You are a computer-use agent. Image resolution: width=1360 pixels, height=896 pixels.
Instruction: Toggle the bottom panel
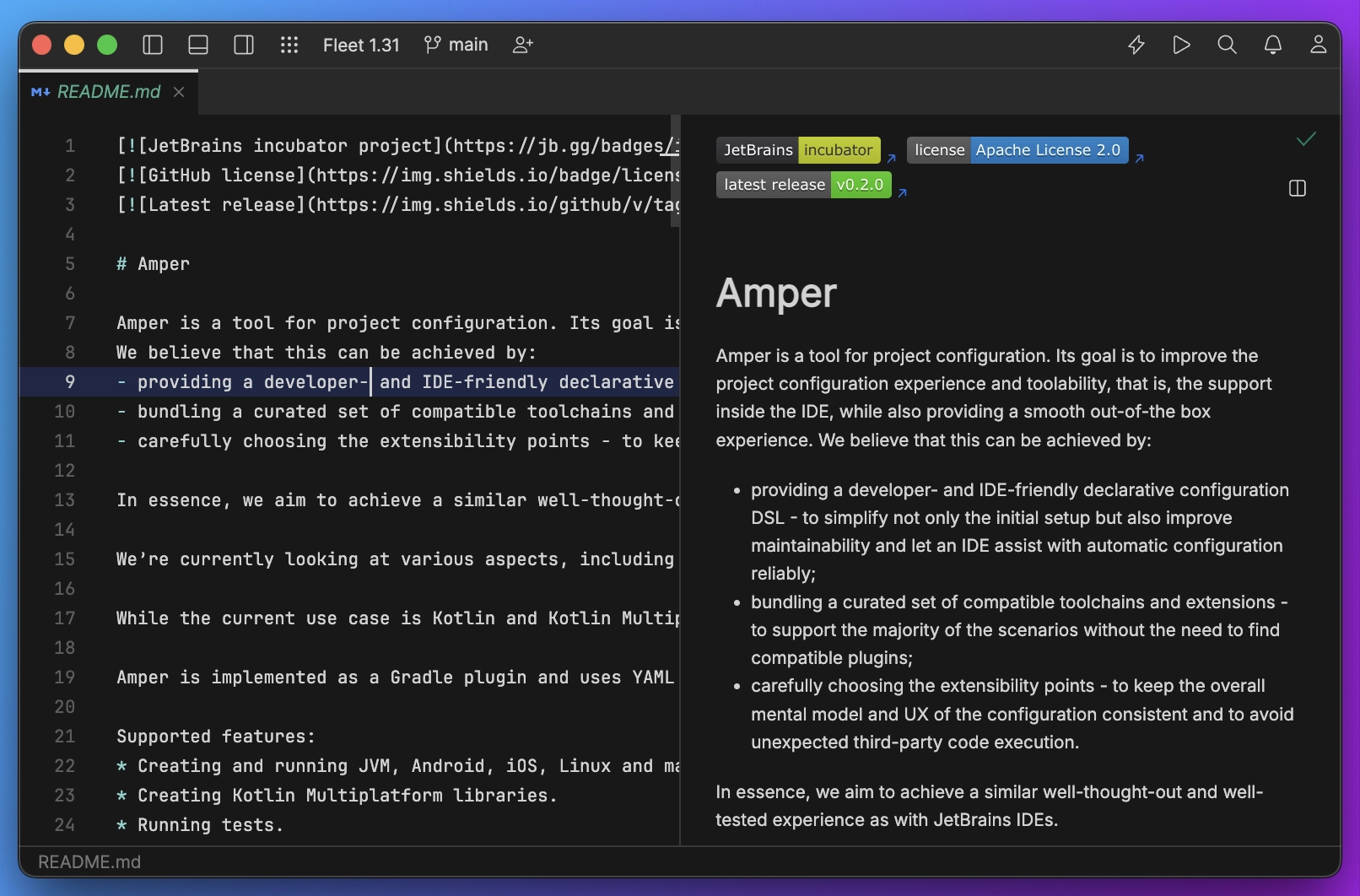coord(198,45)
